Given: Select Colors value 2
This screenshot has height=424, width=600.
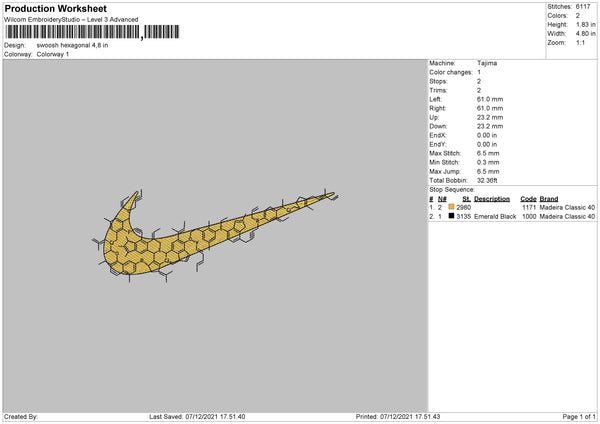Looking at the screenshot, I should (578, 16).
